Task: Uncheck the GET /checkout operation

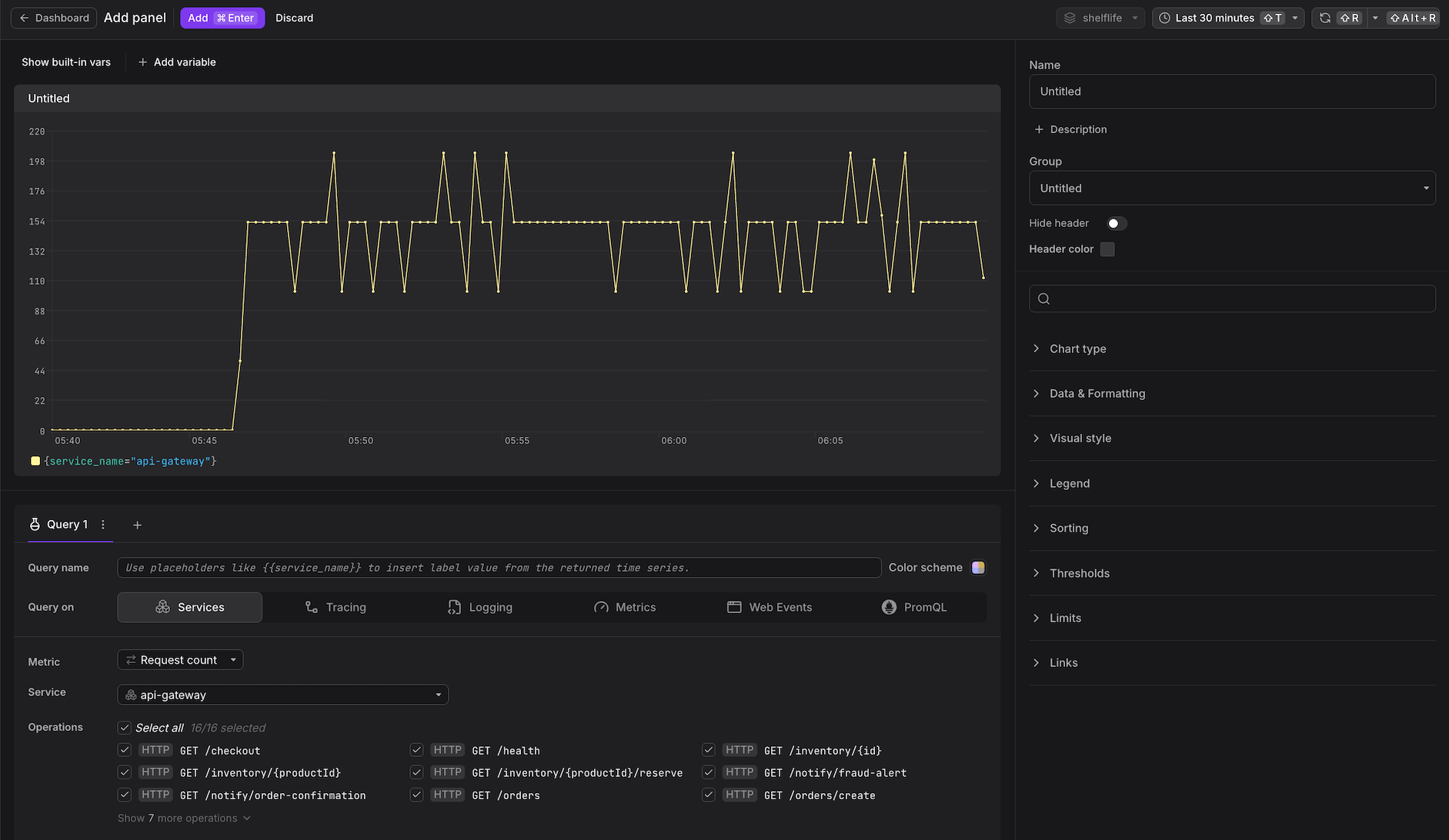Action: point(124,750)
